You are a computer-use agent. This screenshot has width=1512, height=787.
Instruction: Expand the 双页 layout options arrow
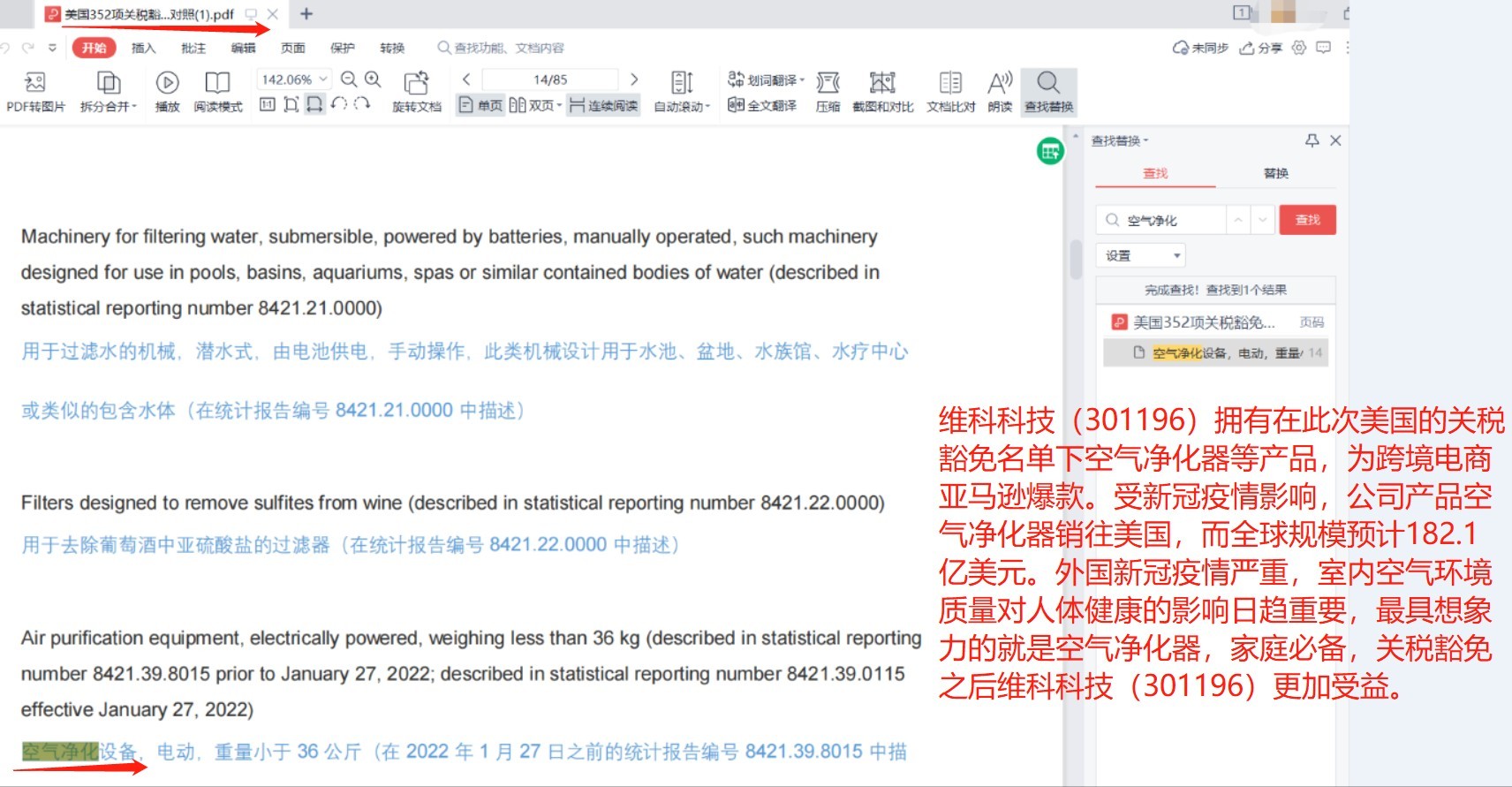click(x=559, y=106)
